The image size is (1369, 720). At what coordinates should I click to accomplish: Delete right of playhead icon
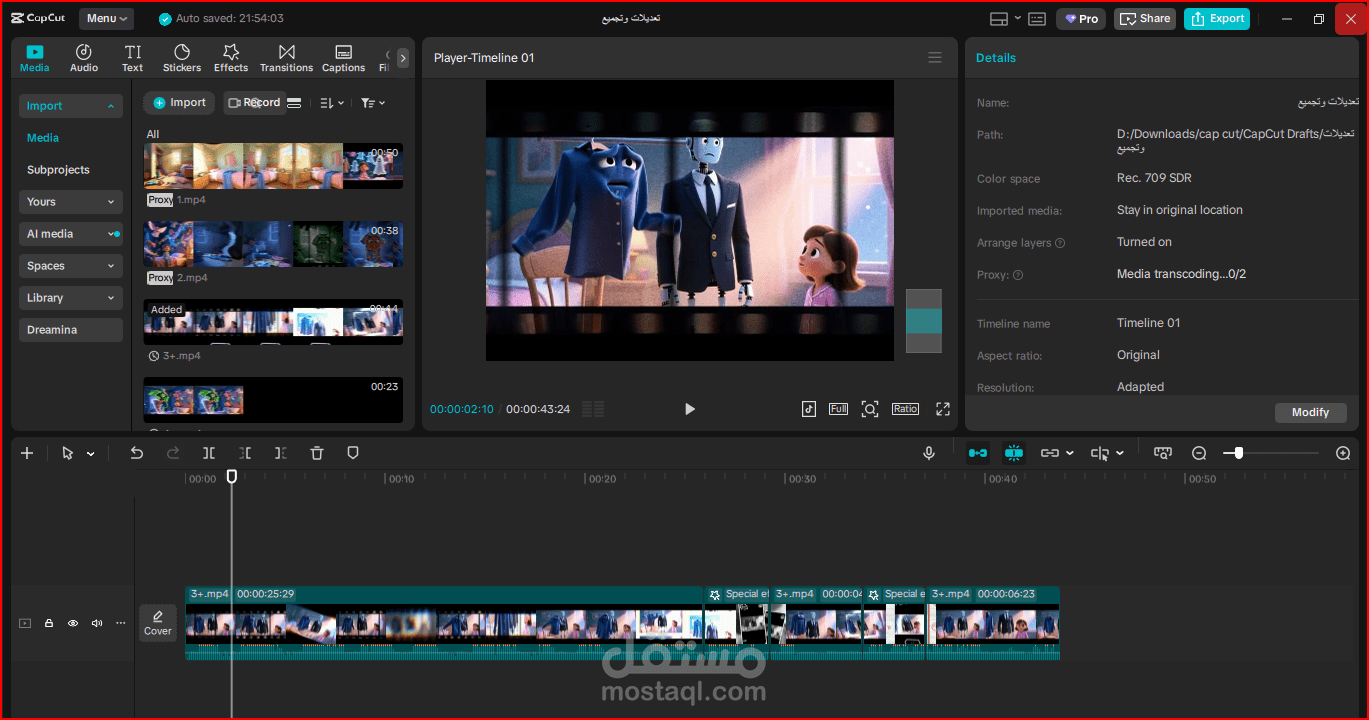click(x=281, y=453)
